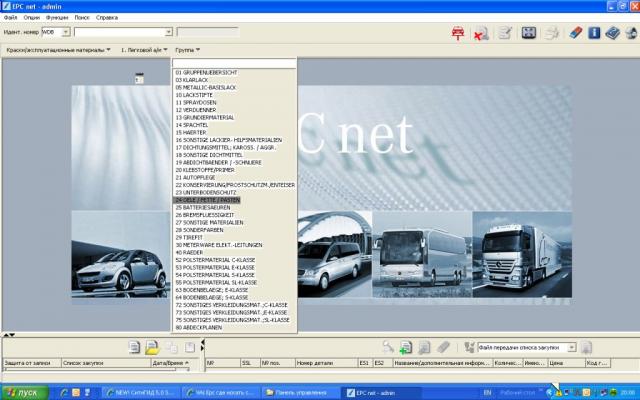This screenshot has height=400, width=640.
Task: Click the new shopping list document icon
Action: pos(134,347)
